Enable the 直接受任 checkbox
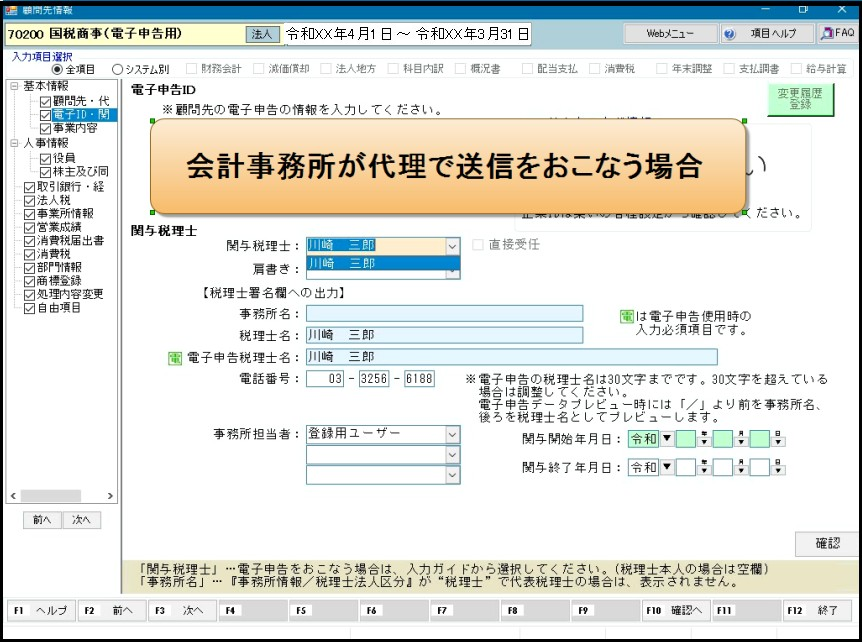Image resolution: width=862 pixels, height=642 pixels. [x=478, y=245]
